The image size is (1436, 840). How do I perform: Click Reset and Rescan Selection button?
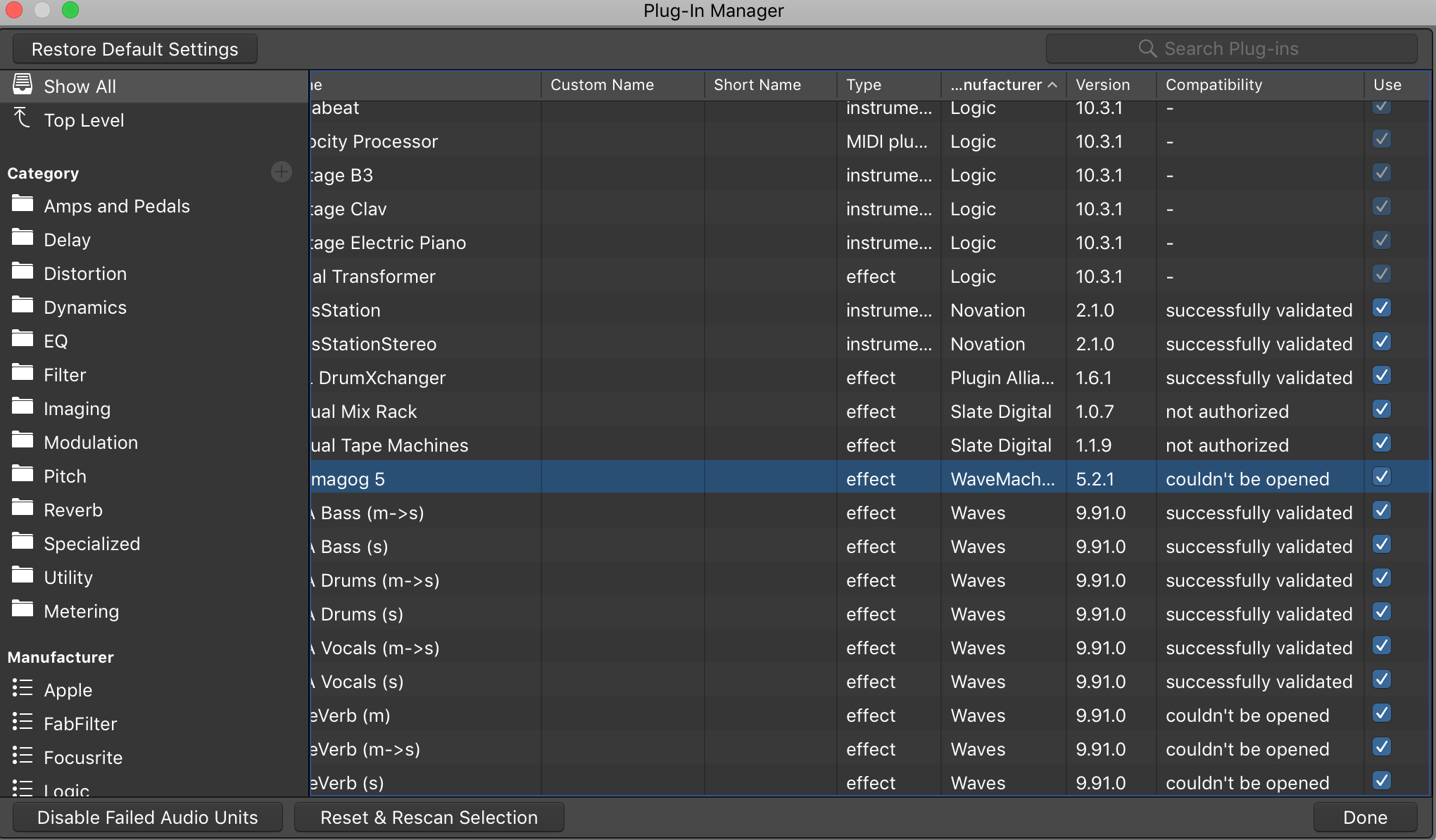[x=429, y=817]
